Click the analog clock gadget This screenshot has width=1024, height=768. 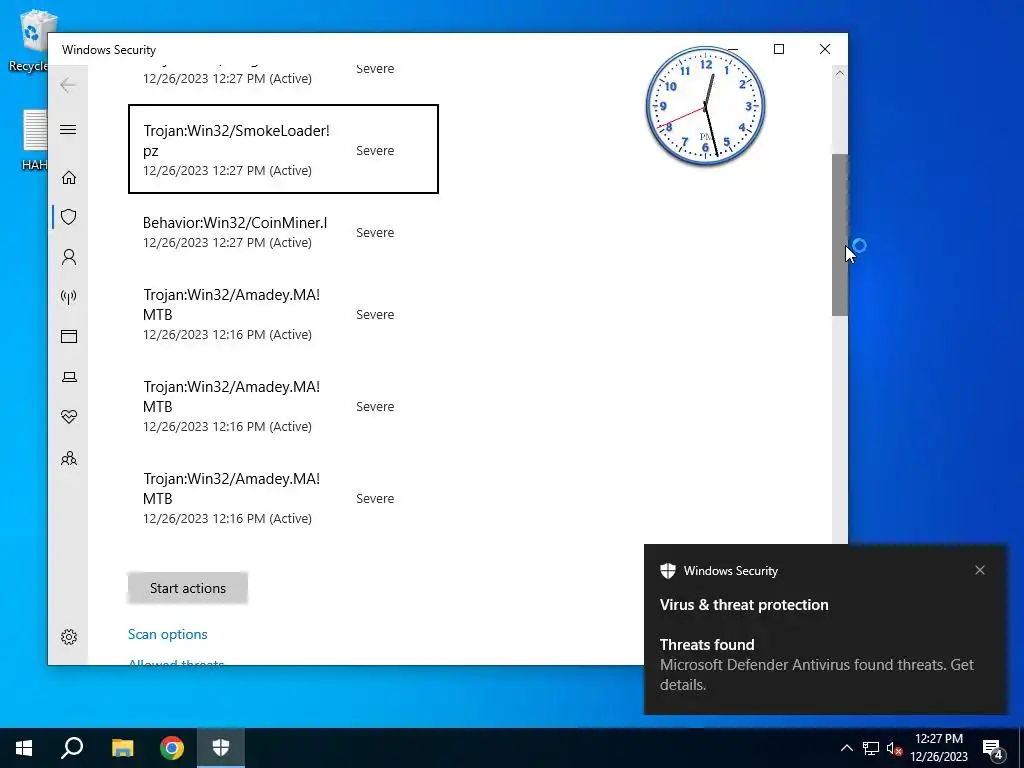tap(705, 106)
